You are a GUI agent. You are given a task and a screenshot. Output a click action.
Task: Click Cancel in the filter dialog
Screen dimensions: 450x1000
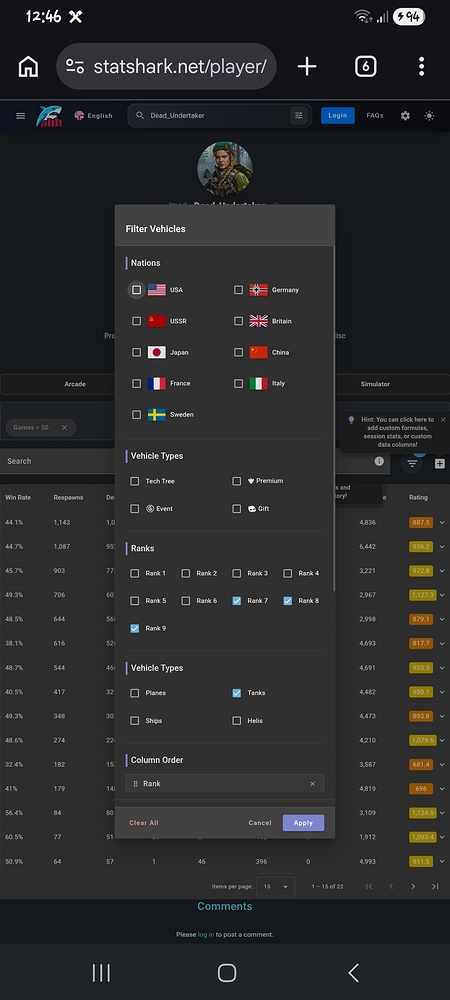260,823
